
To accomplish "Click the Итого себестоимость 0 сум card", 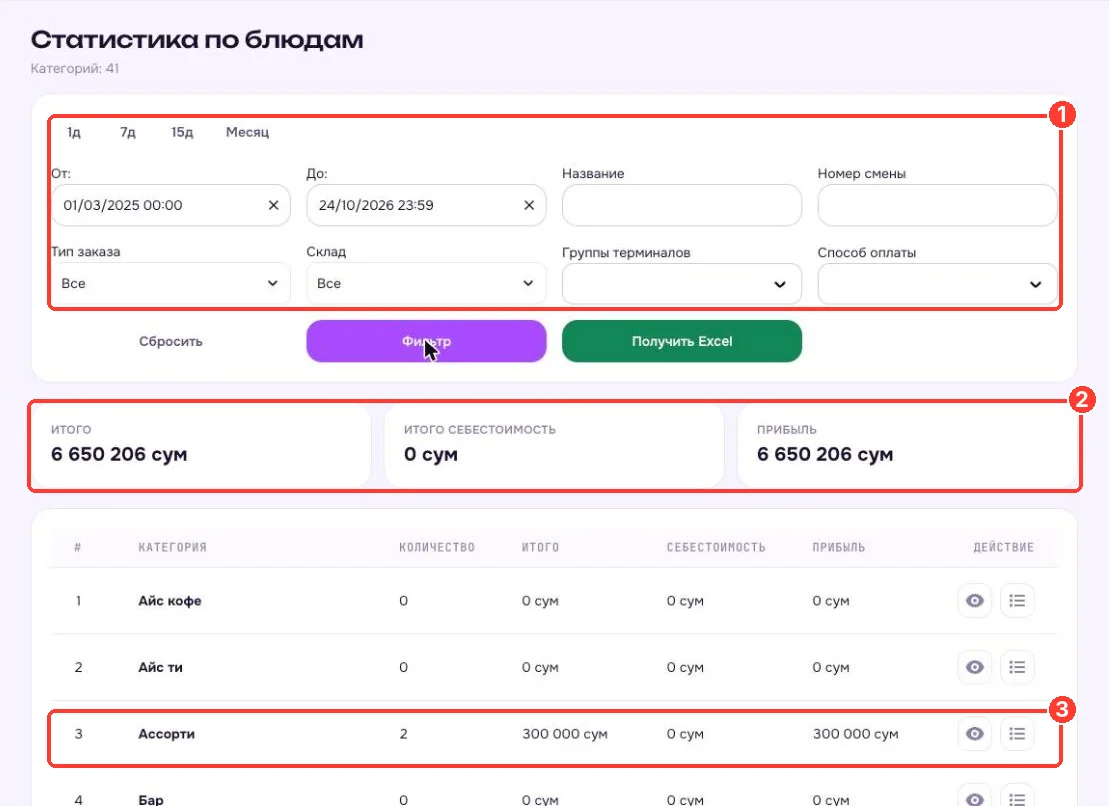I will pos(554,445).
